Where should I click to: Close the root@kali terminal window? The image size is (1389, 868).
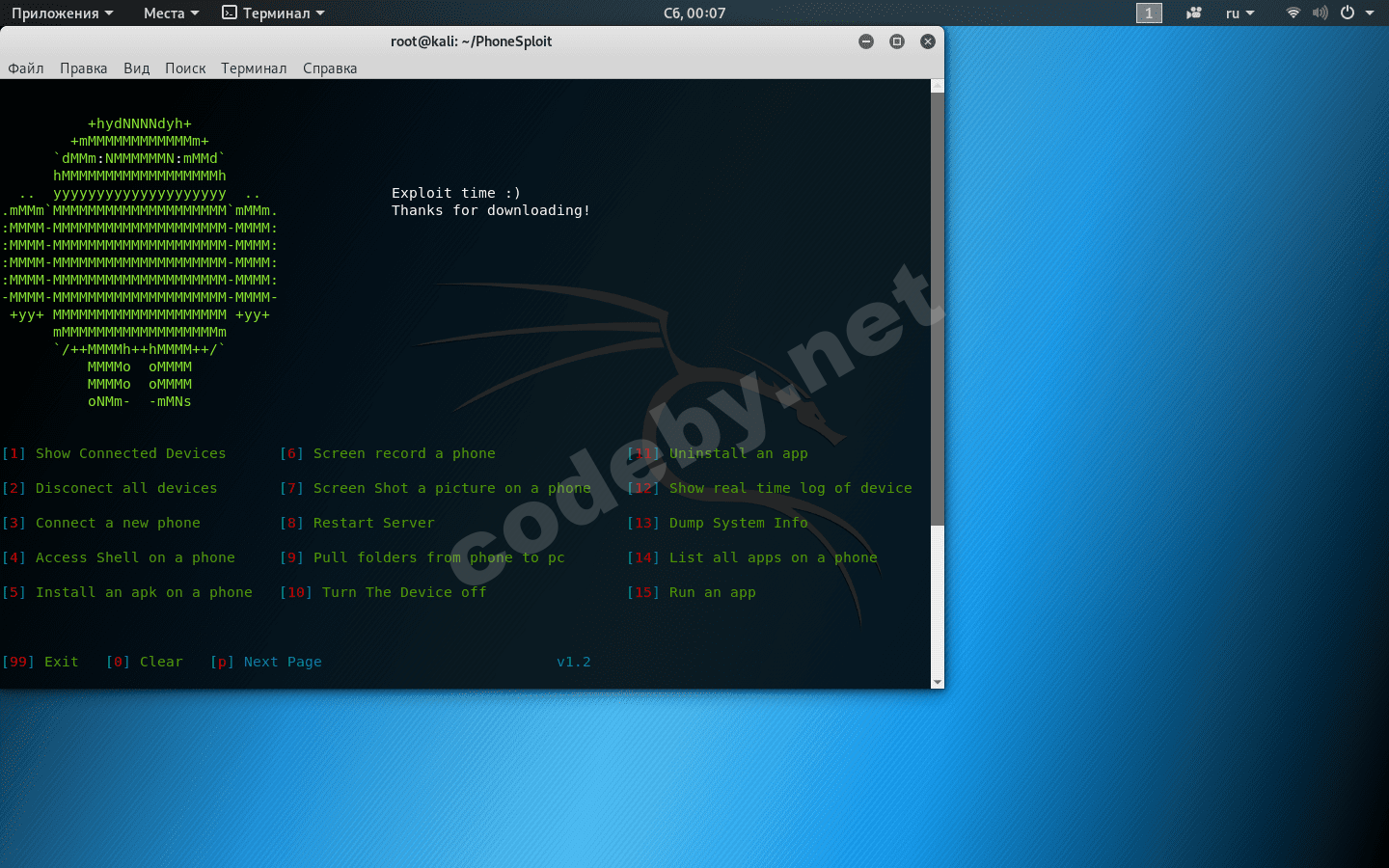pyautogui.click(x=928, y=41)
